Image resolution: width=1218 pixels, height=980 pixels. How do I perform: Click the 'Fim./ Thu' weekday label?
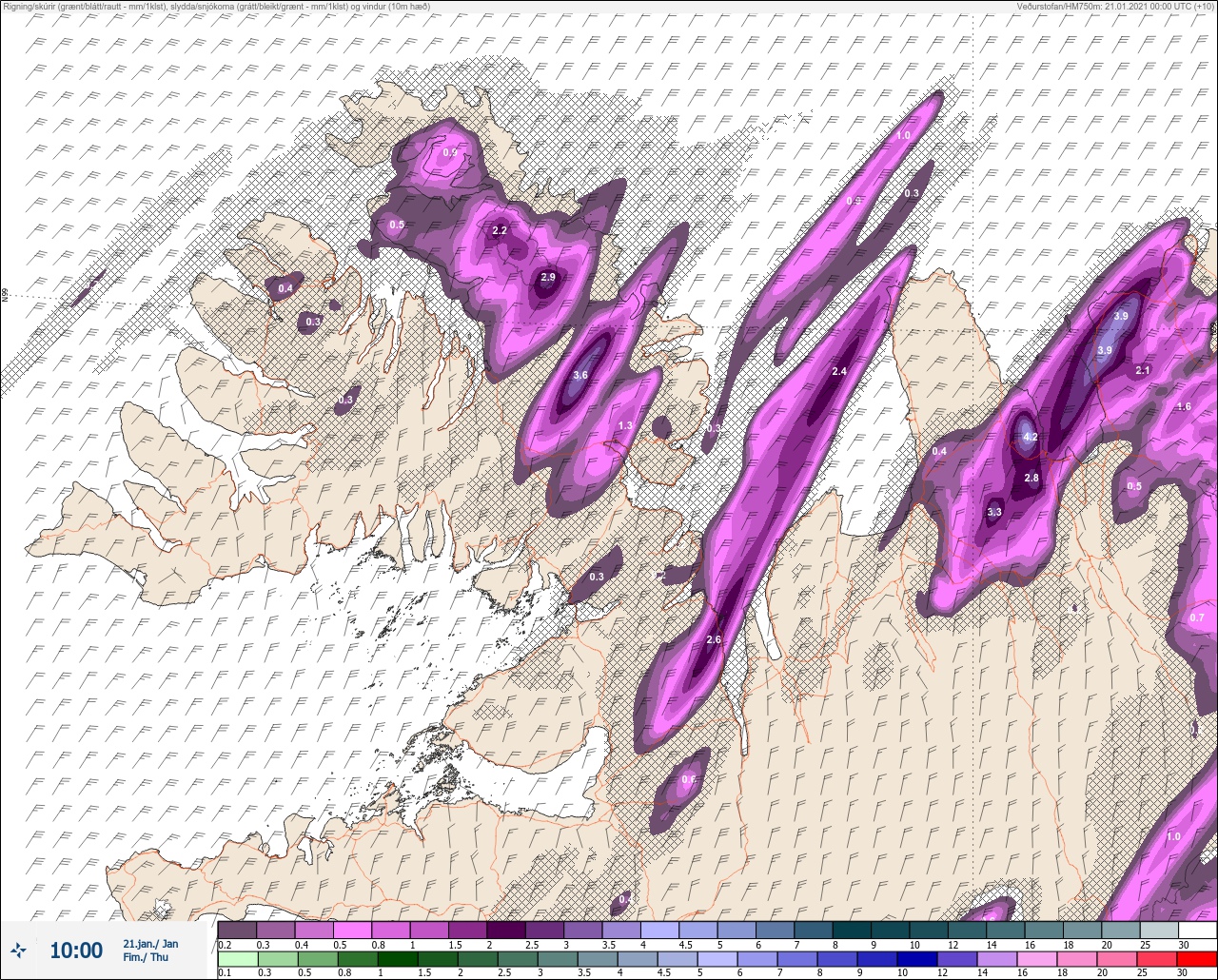click(146, 957)
